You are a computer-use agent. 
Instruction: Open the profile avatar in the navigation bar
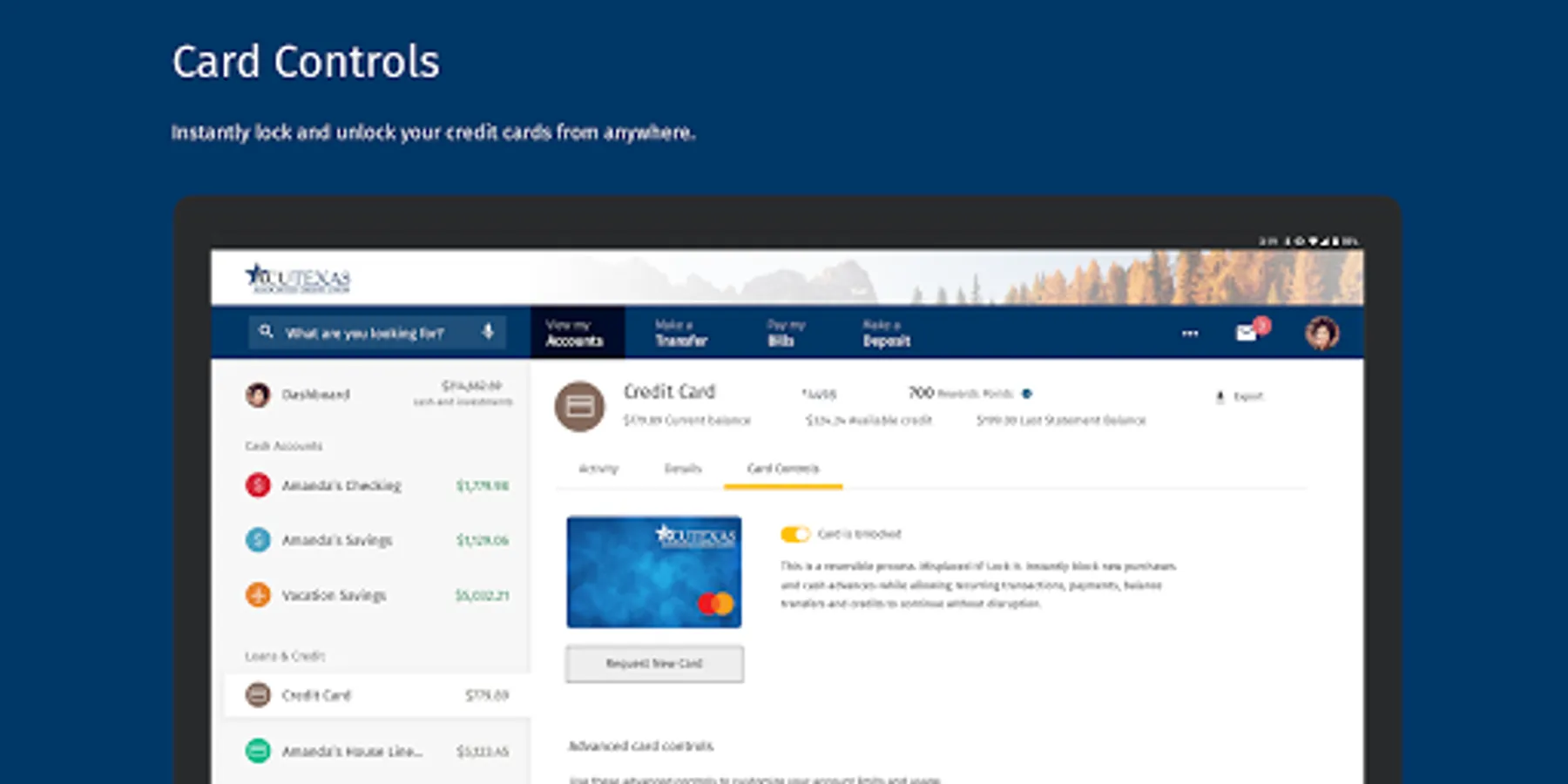(1321, 333)
